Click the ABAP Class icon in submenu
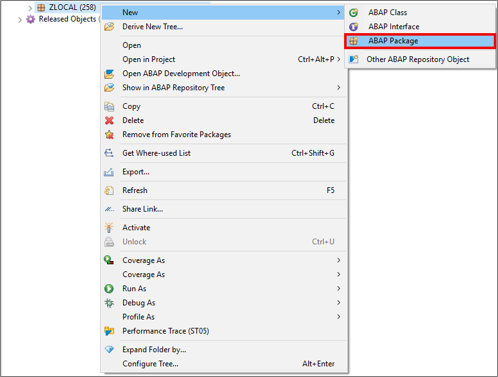498x377 pixels. 353,13
